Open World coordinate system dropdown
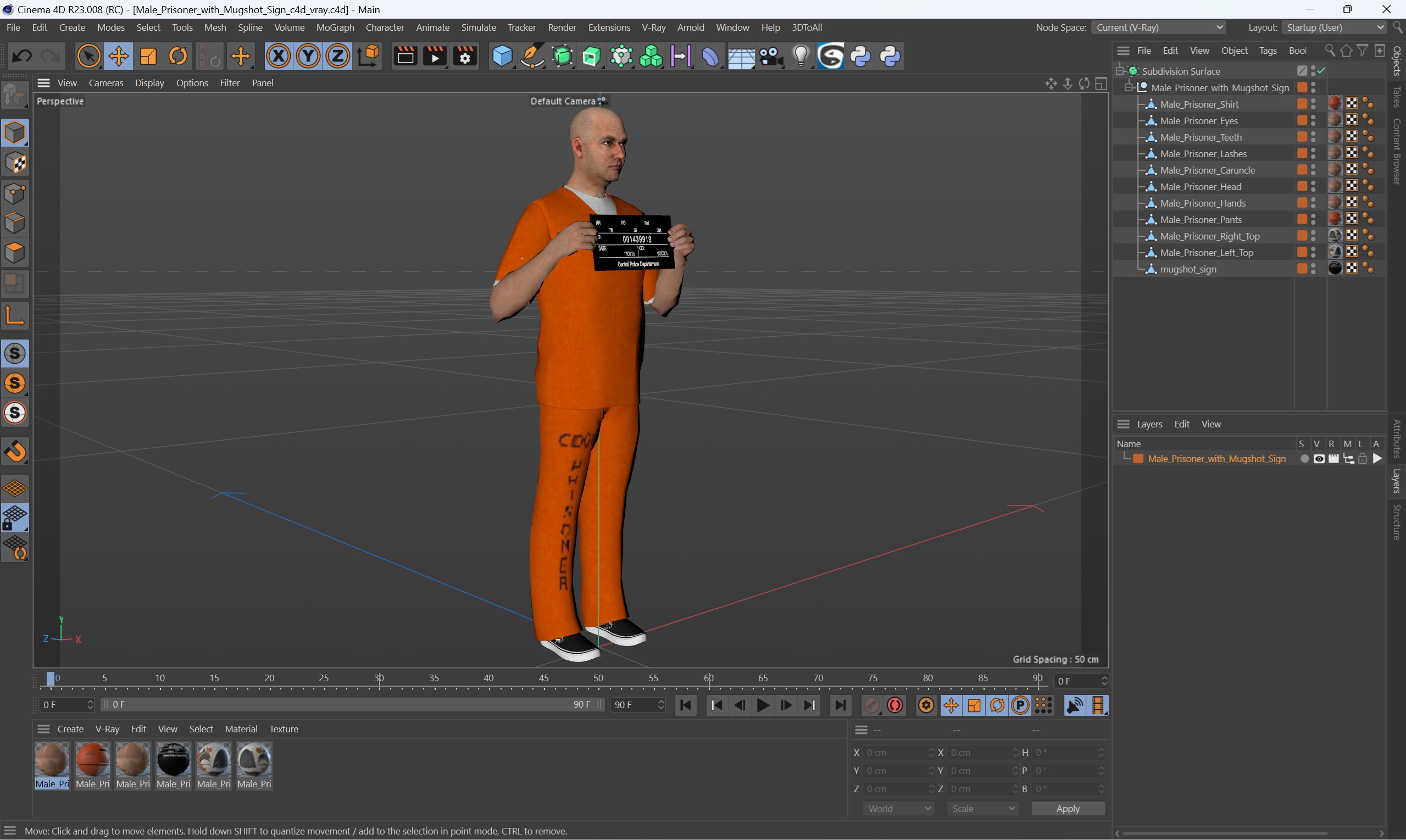 click(x=898, y=808)
